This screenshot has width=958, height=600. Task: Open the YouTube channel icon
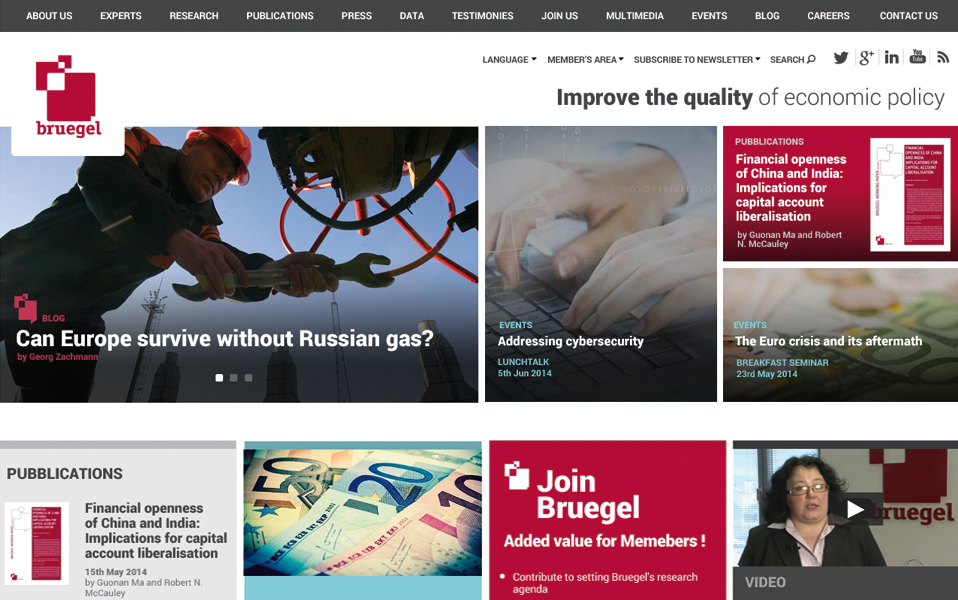tap(917, 57)
